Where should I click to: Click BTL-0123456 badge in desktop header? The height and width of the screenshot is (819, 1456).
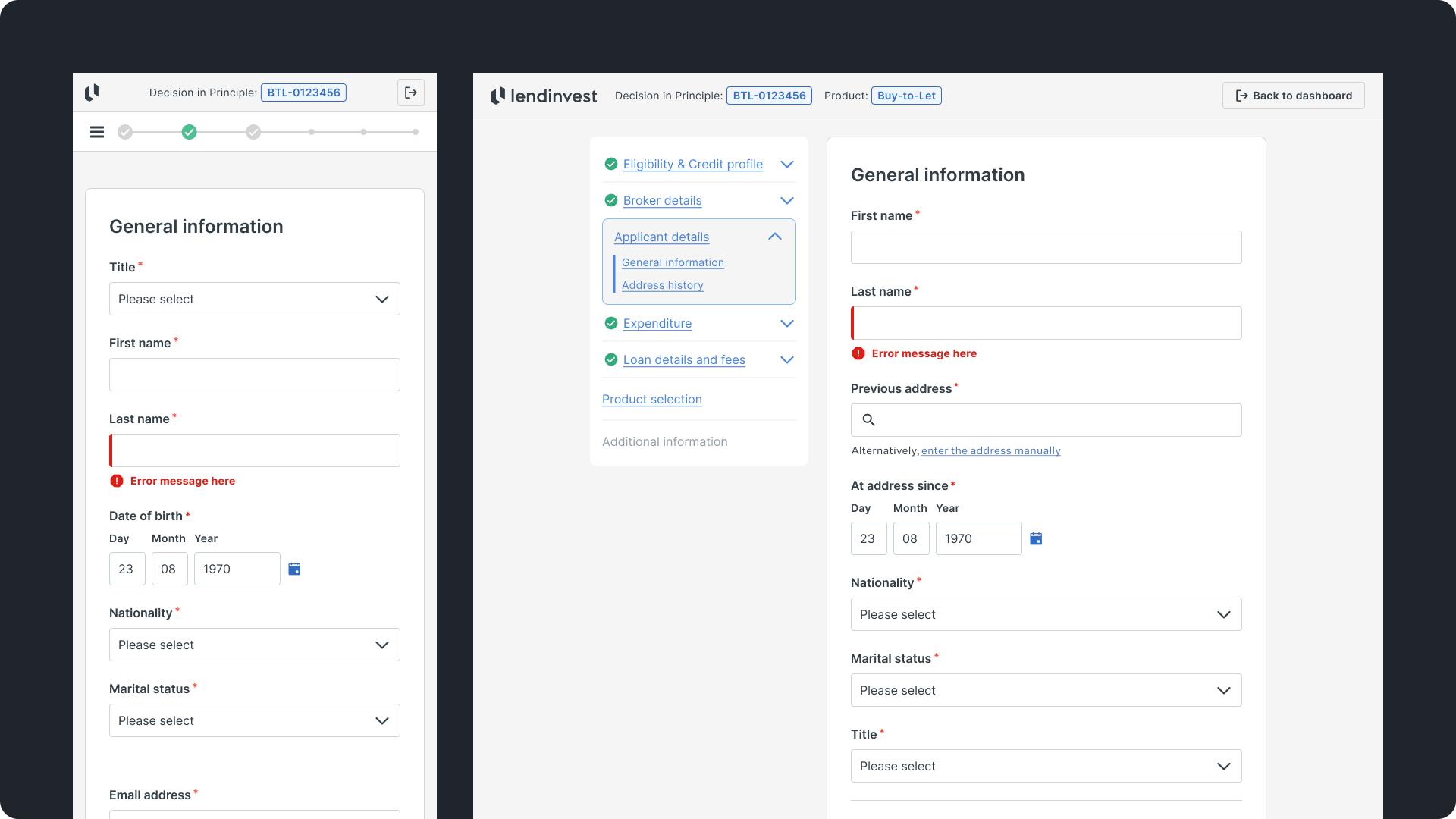(x=770, y=96)
